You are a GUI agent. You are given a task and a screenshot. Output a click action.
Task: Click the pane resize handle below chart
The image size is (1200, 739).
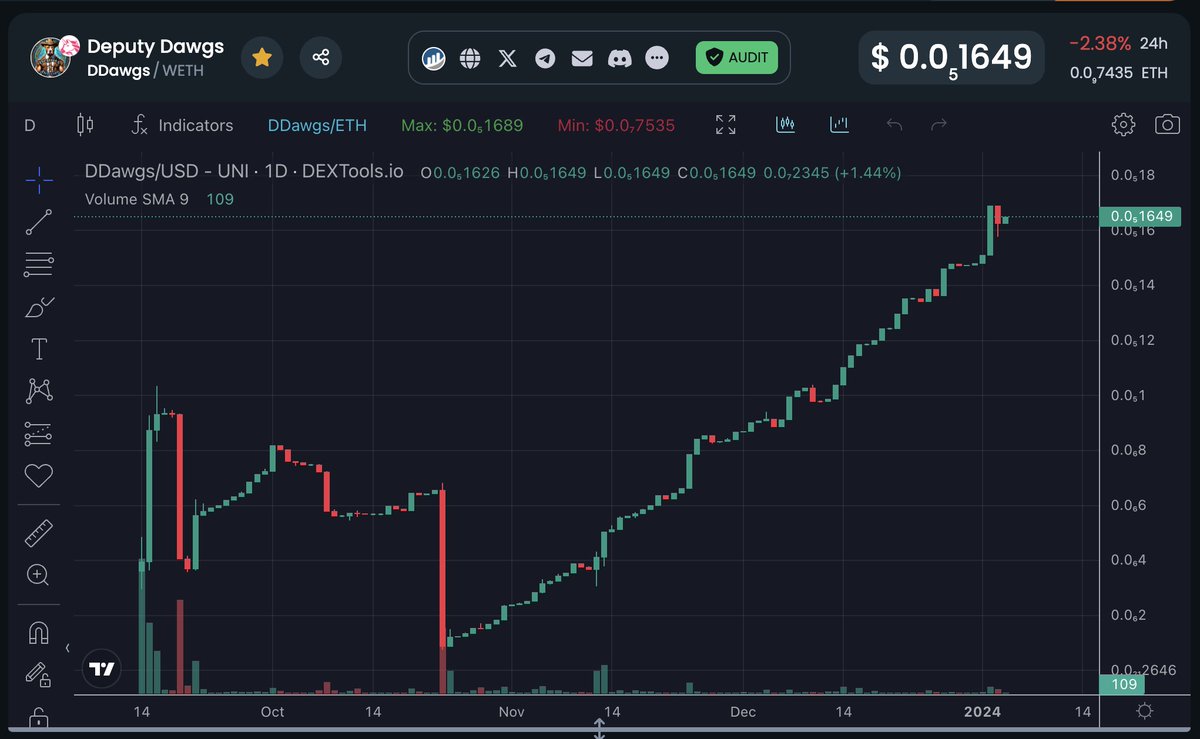pos(600,730)
